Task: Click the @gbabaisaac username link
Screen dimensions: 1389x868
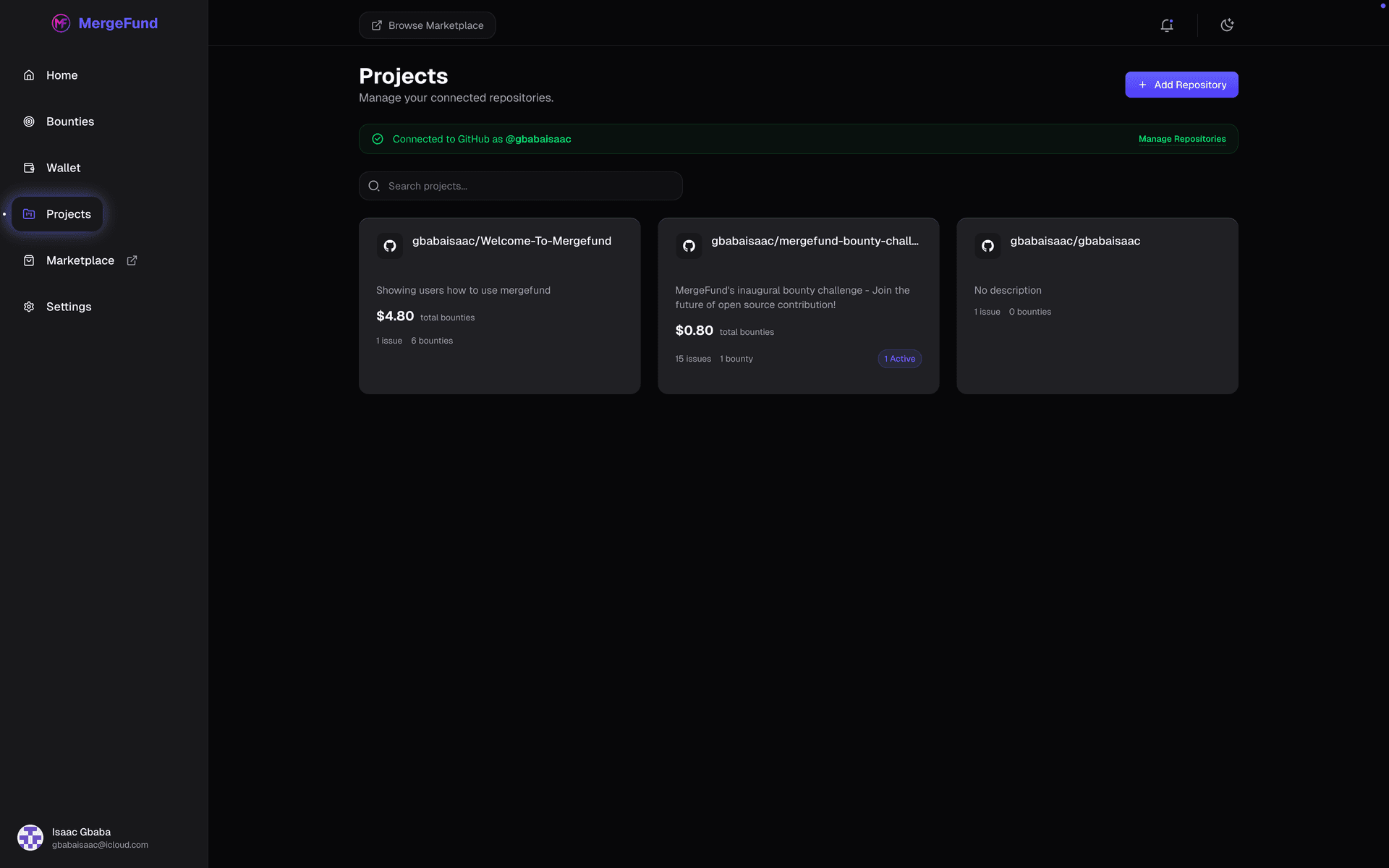Action: click(538, 139)
